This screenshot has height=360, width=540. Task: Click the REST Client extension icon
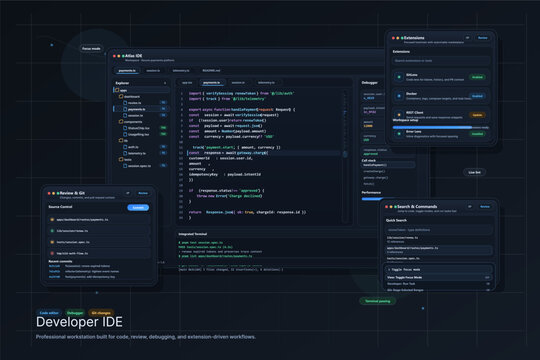pyautogui.click(x=399, y=114)
